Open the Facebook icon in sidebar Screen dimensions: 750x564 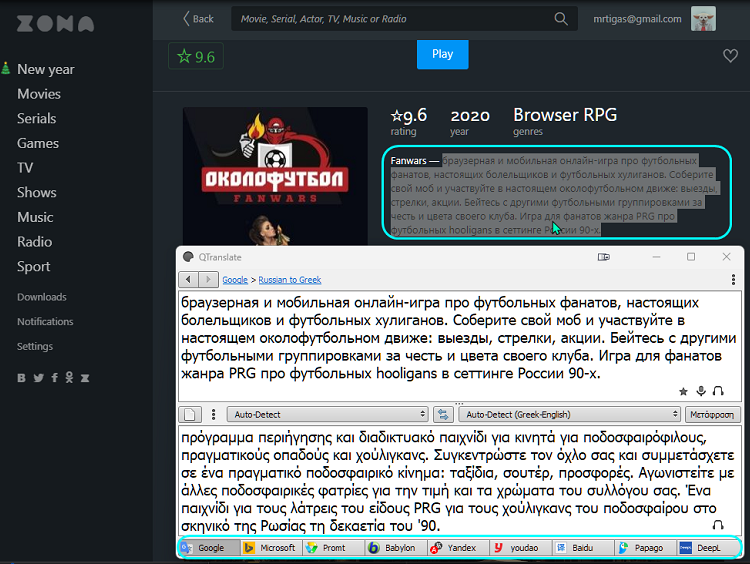click(x=55, y=378)
